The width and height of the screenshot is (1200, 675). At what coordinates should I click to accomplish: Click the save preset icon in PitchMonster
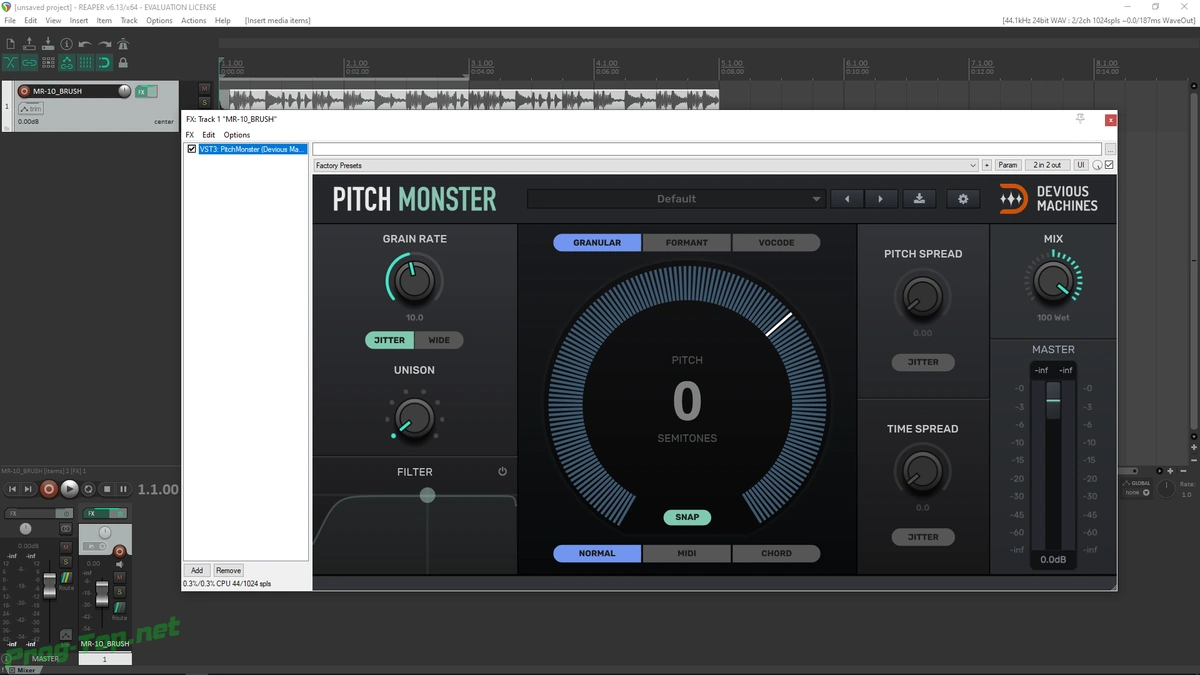click(919, 199)
